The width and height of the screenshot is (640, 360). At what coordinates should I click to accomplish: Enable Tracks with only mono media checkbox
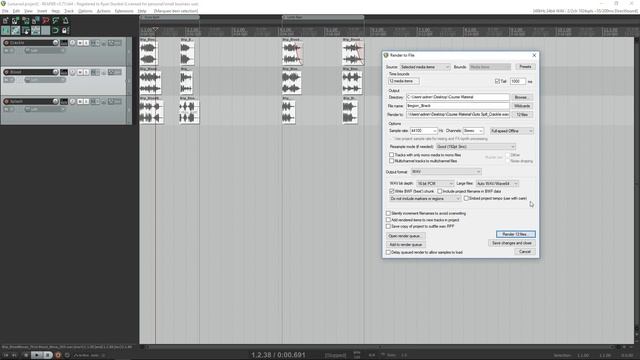point(391,155)
